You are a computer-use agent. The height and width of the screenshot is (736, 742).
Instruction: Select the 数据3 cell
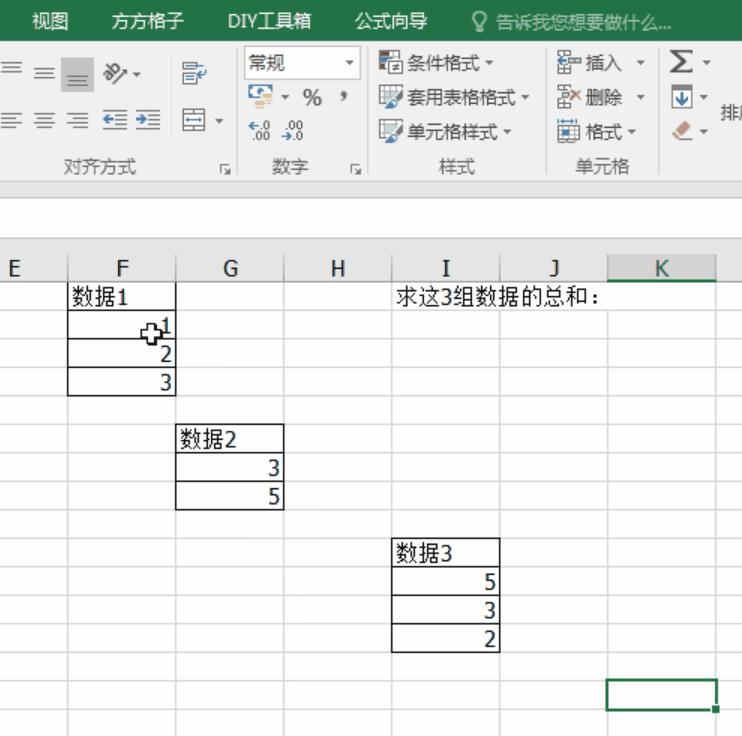pos(446,553)
